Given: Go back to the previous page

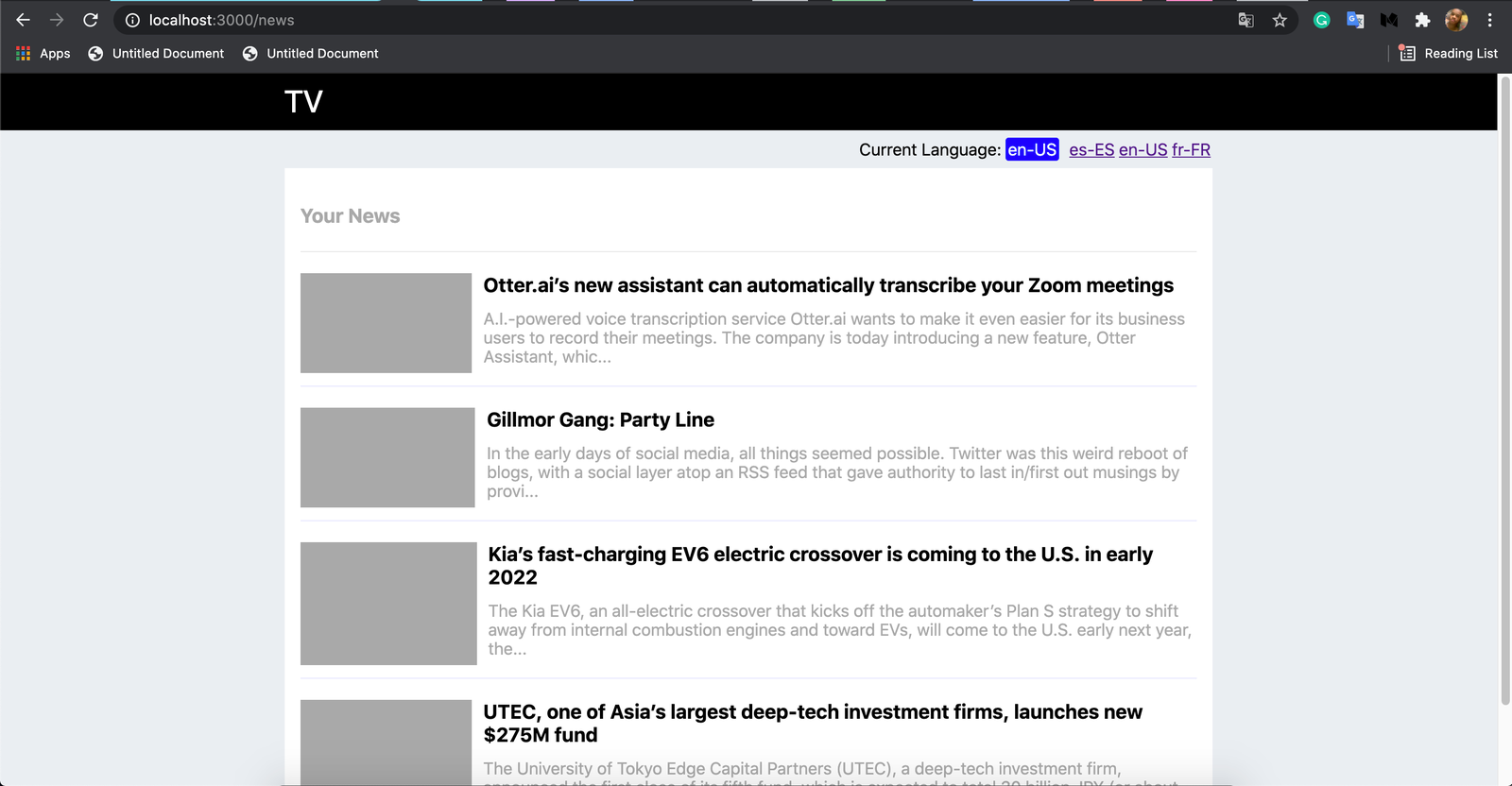Looking at the screenshot, I should (23, 20).
